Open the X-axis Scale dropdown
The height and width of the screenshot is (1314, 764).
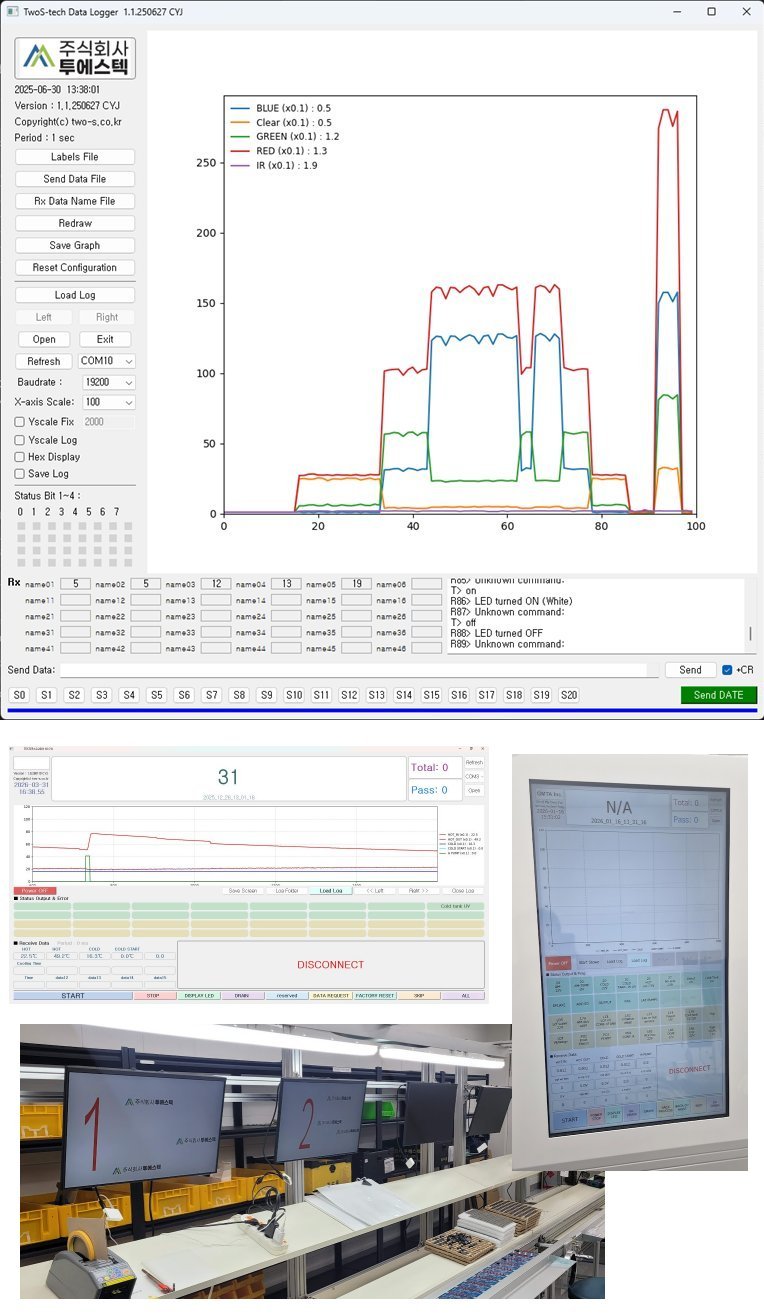point(107,402)
